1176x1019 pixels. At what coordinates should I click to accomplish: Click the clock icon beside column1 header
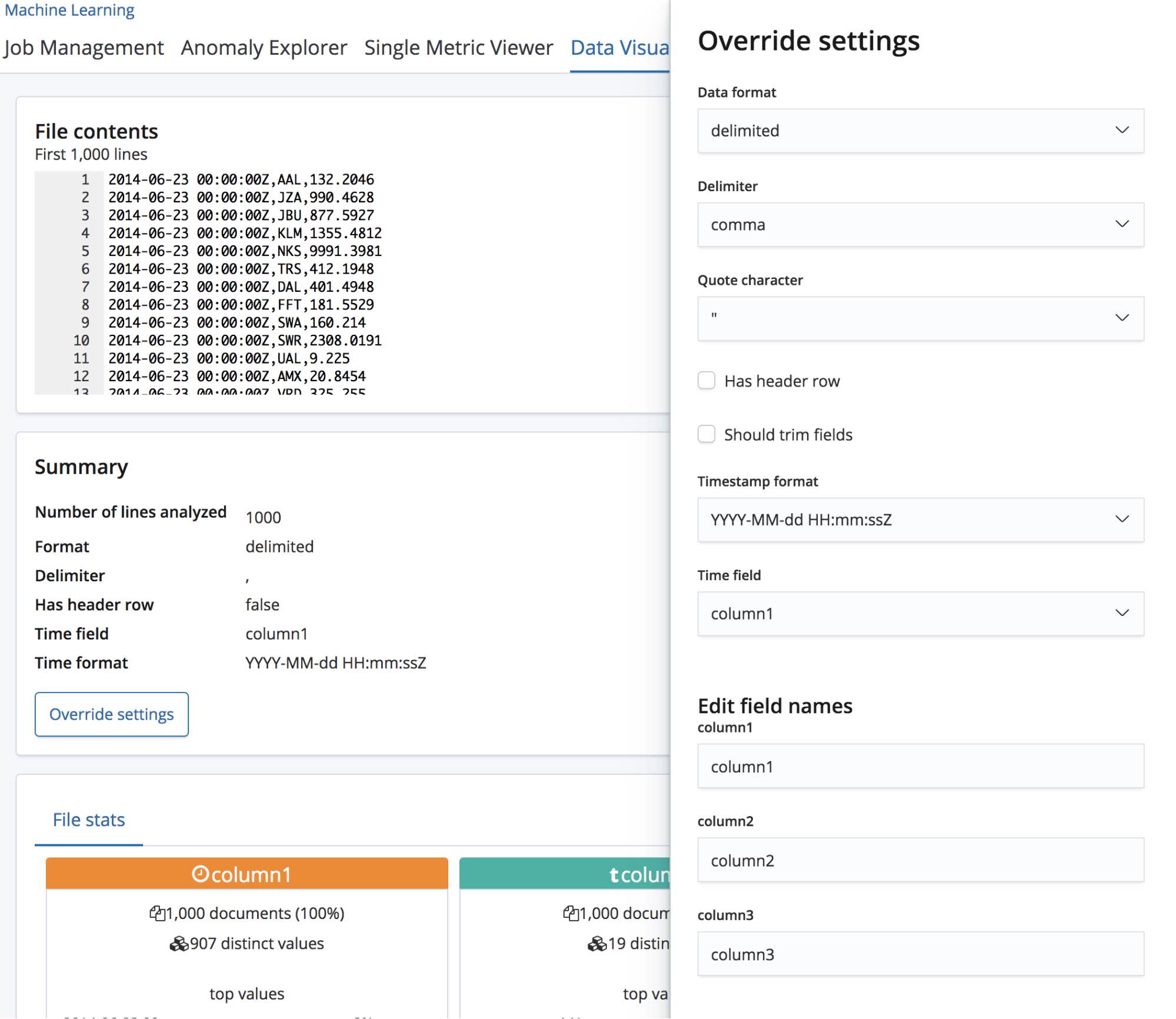pyautogui.click(x=200, y=874)
